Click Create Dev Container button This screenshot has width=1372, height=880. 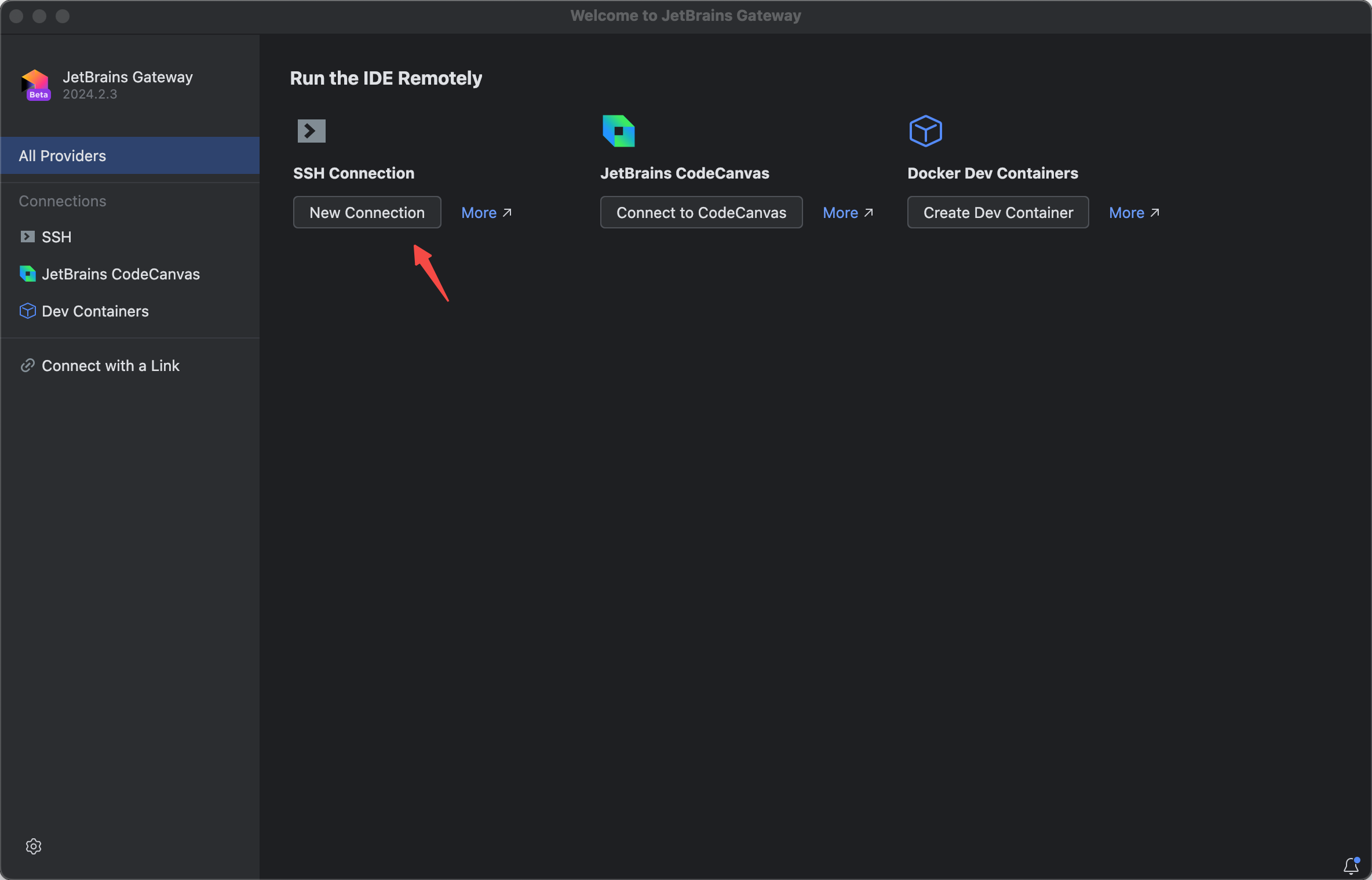pos(998,212)
